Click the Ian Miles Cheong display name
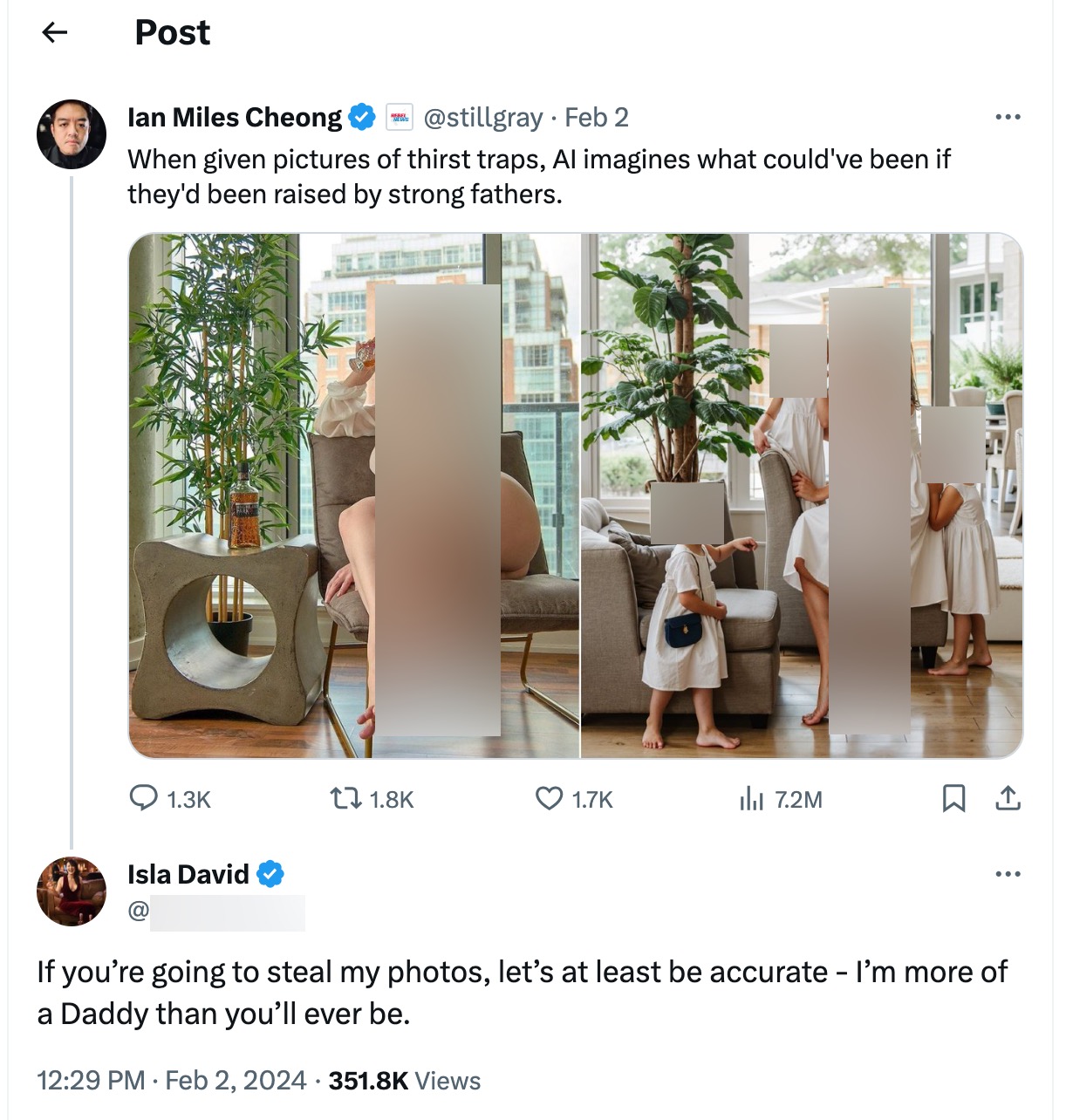 tap(235, 117)
